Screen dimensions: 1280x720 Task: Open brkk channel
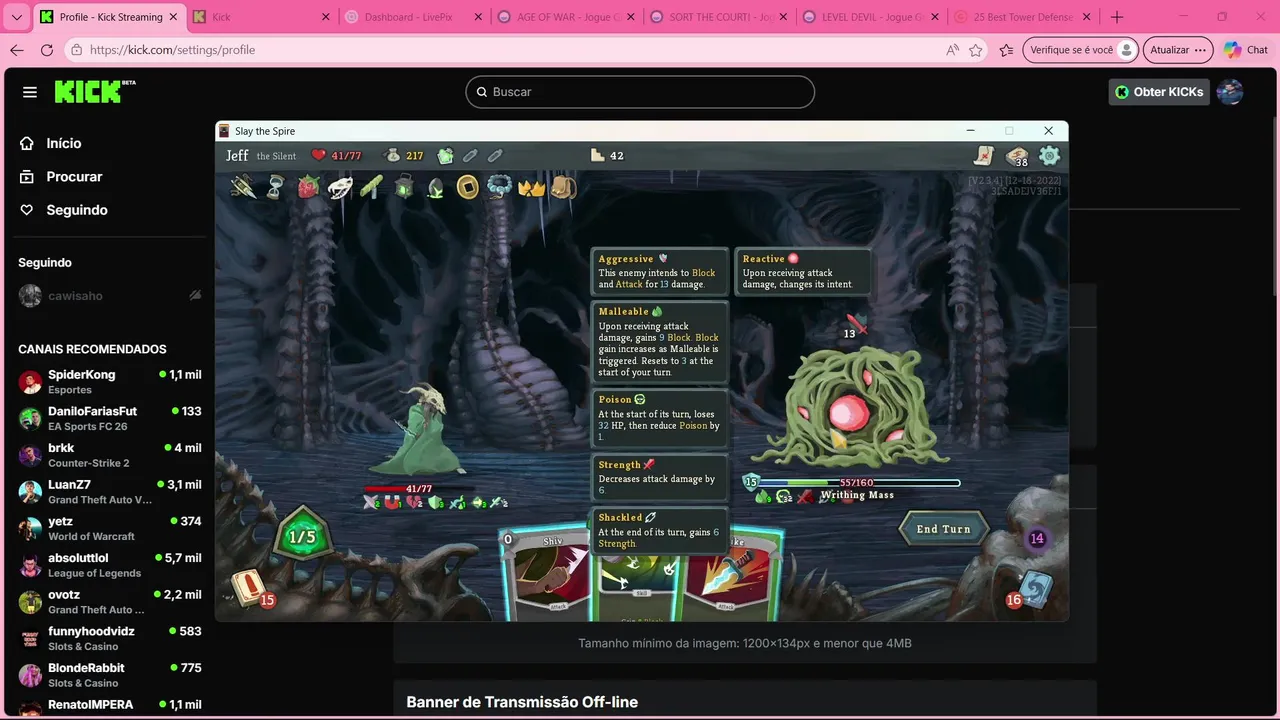click(110, 455)
